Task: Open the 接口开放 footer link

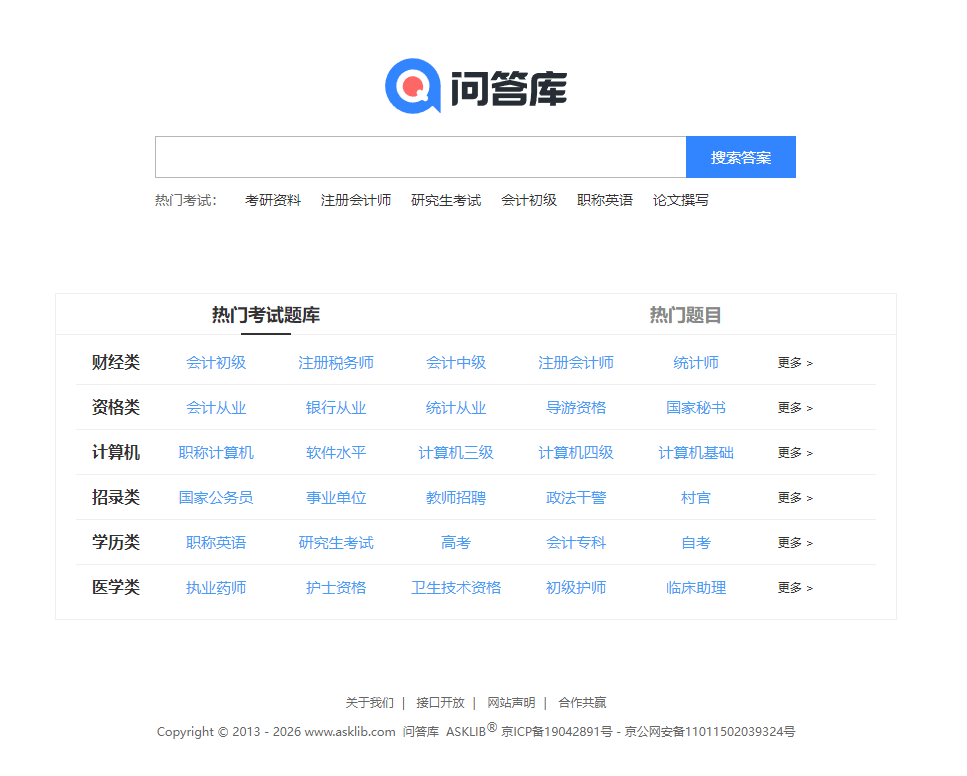Action: 440,703
